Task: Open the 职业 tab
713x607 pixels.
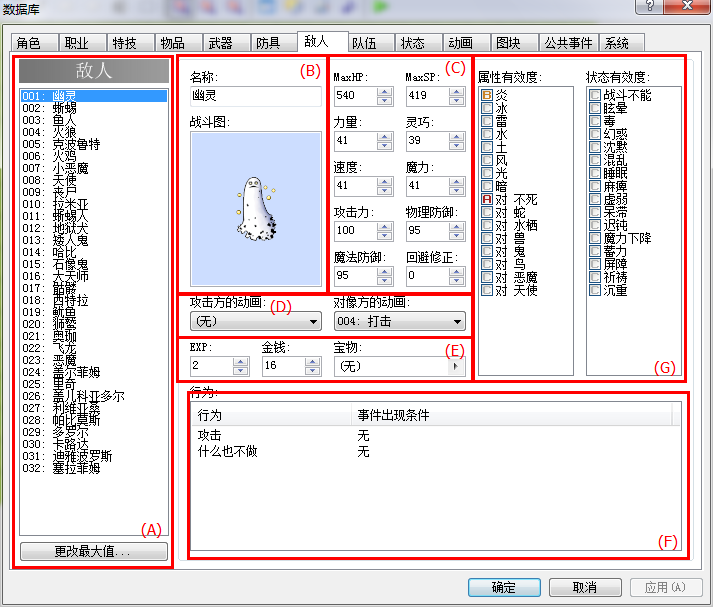Action: [x=82, y=43]
